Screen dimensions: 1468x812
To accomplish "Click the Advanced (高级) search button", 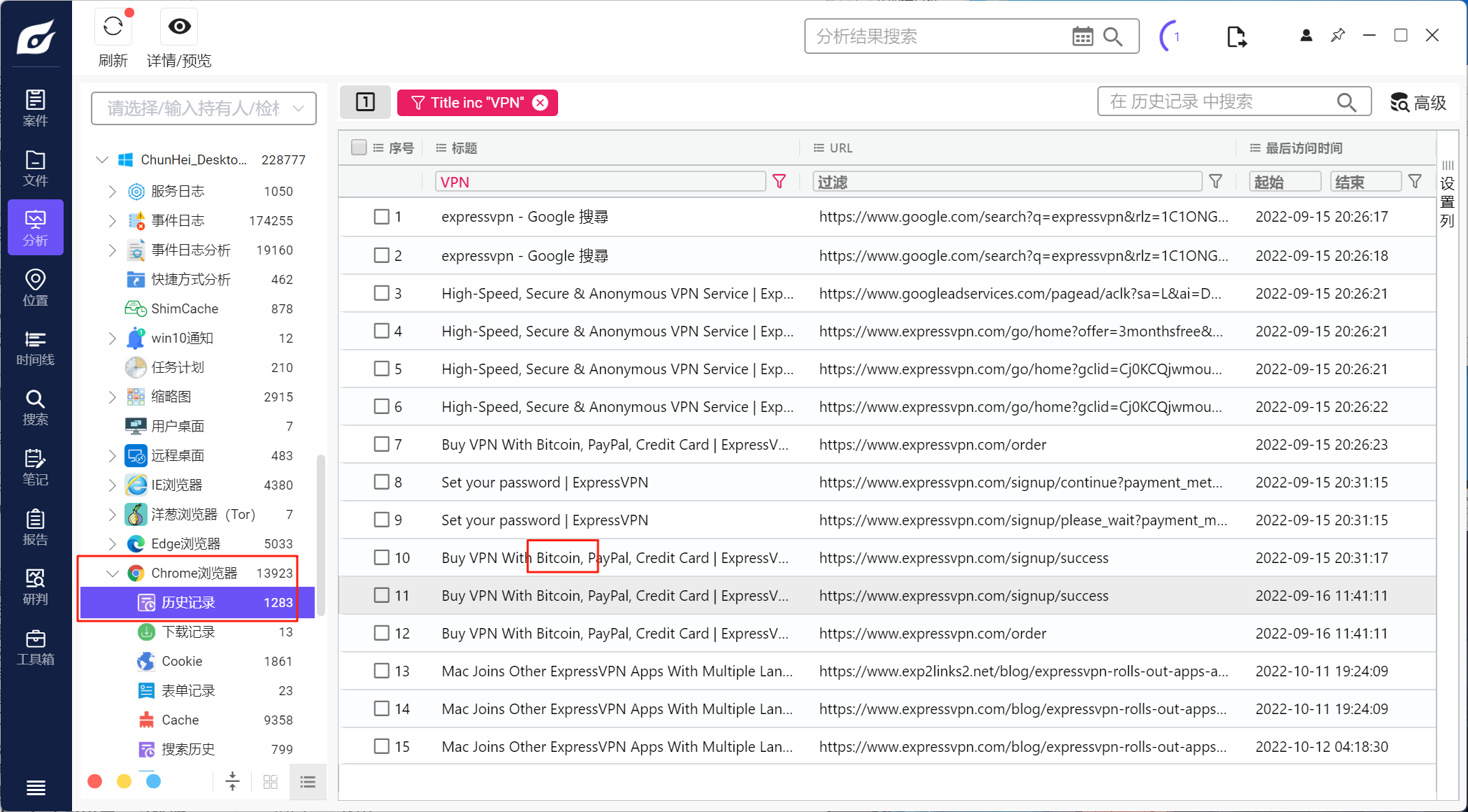I will tap(1418, 103).
